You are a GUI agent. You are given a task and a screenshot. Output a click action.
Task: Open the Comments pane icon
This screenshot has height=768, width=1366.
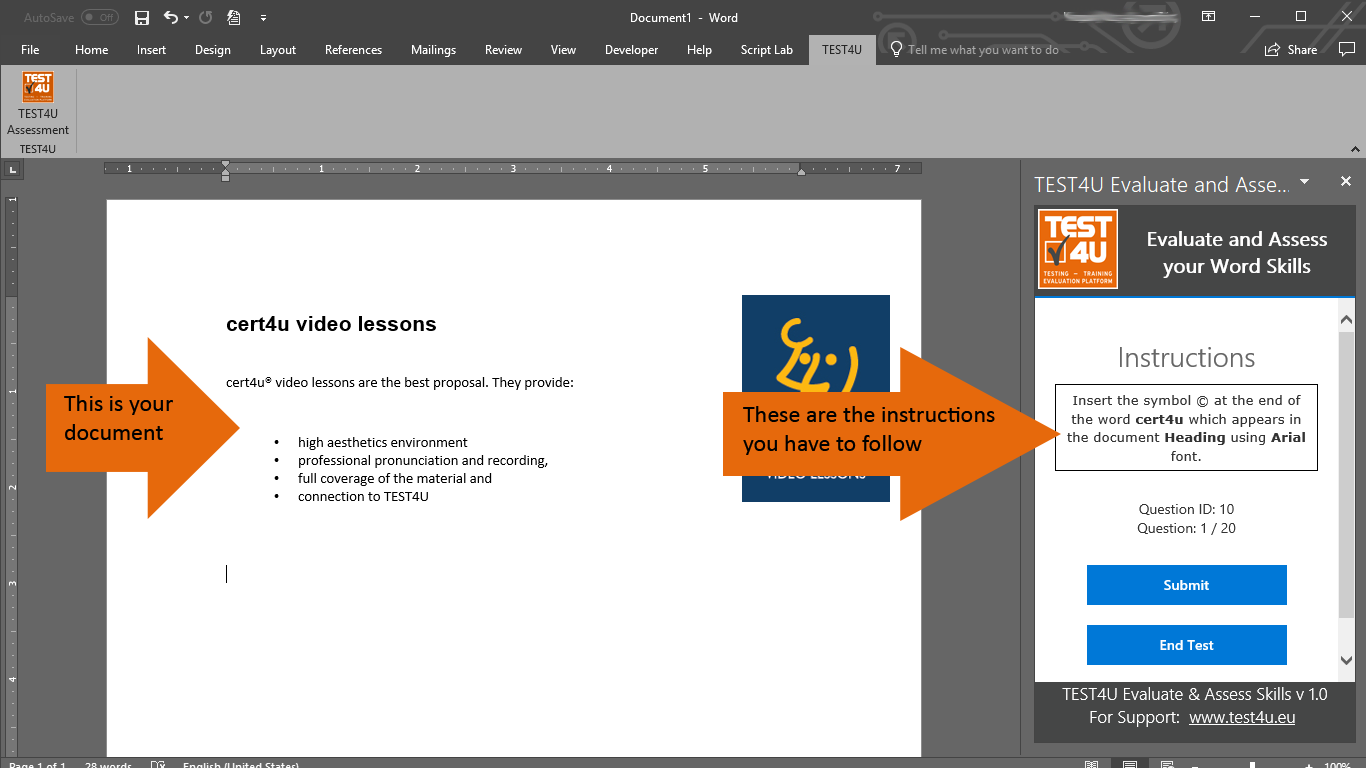[1346, 50]
